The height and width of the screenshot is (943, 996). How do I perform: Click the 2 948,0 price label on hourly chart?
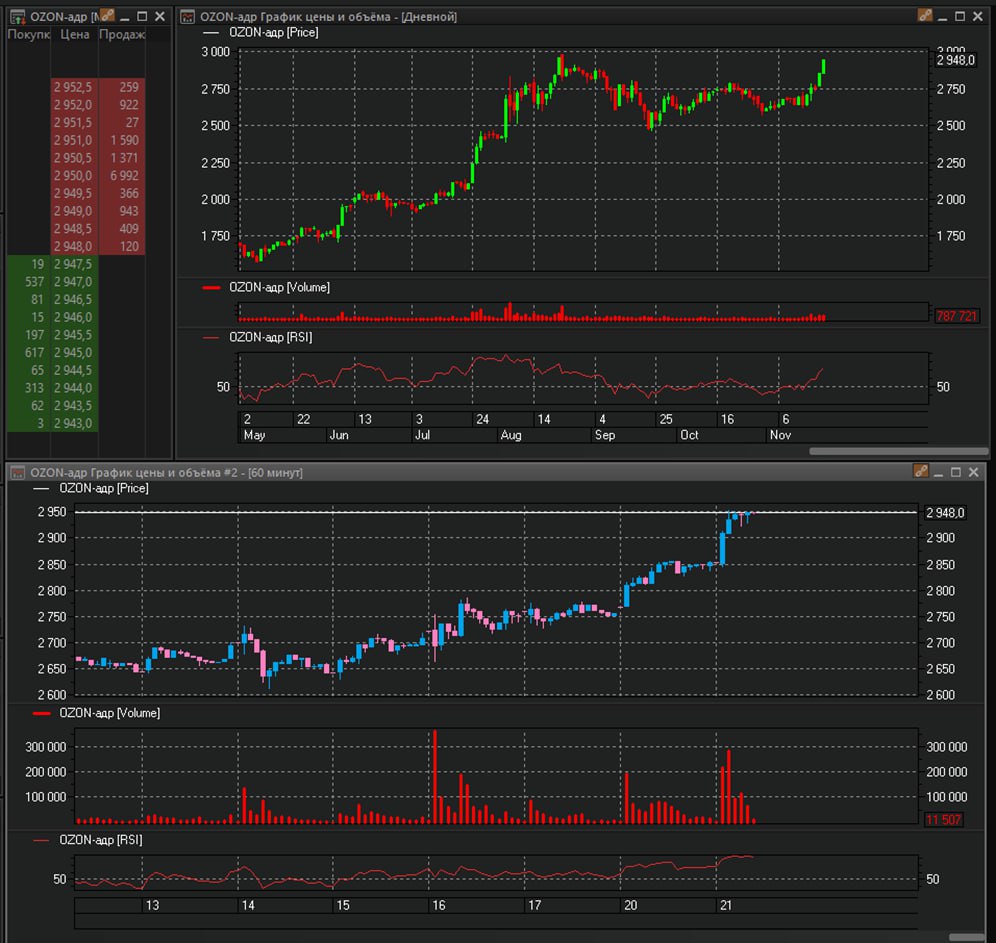(945, 512)
